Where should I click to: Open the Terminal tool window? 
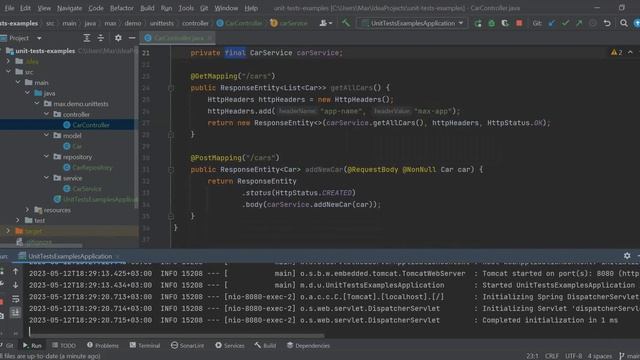[144, 346]
